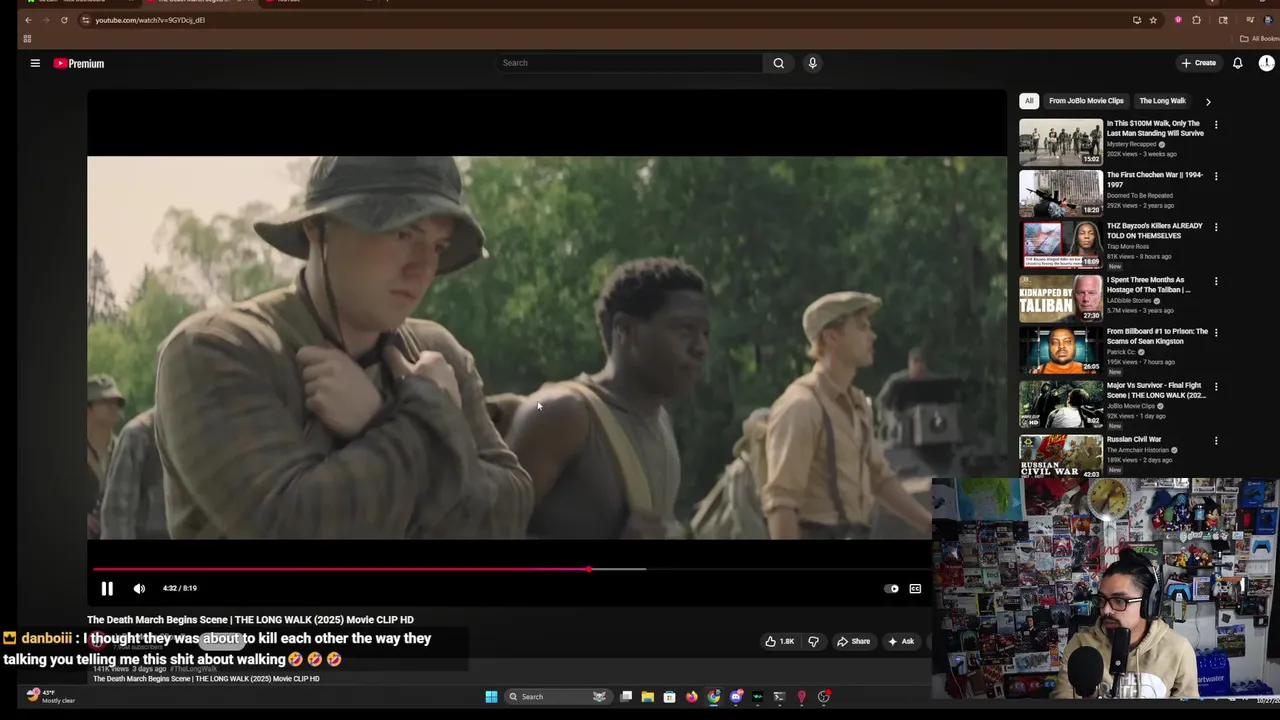Open options for THZ Bayzoo's Killers video

point(1216,227)
